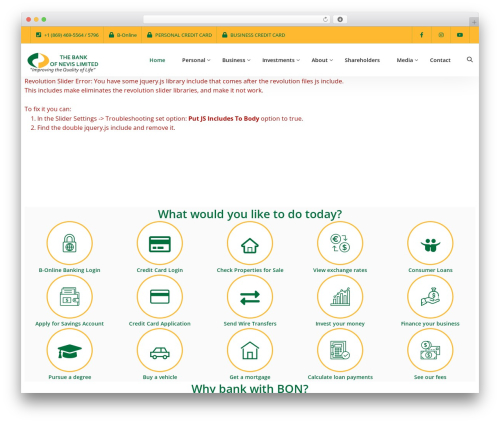This screenshot has width=500, height=423.
Task: Click Apply for Savings Account wallet icon
Action: (69, 297)
